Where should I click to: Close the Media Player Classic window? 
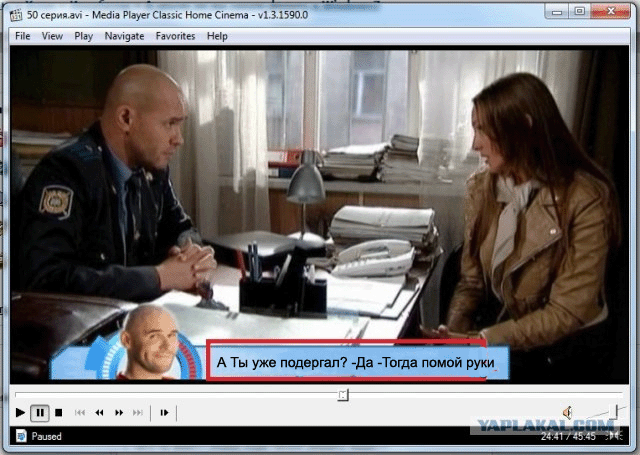[x=610, y=12]
